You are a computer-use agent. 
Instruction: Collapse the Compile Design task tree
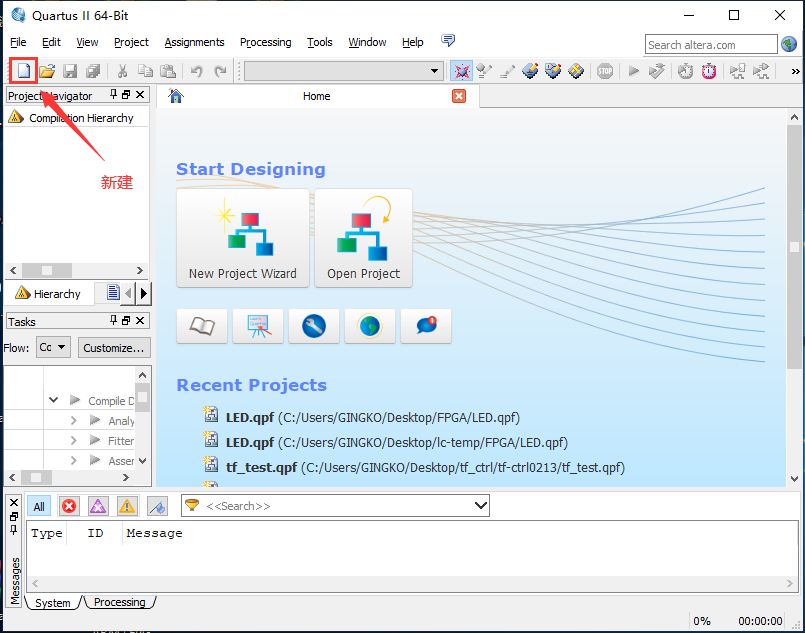click(53, 401)
